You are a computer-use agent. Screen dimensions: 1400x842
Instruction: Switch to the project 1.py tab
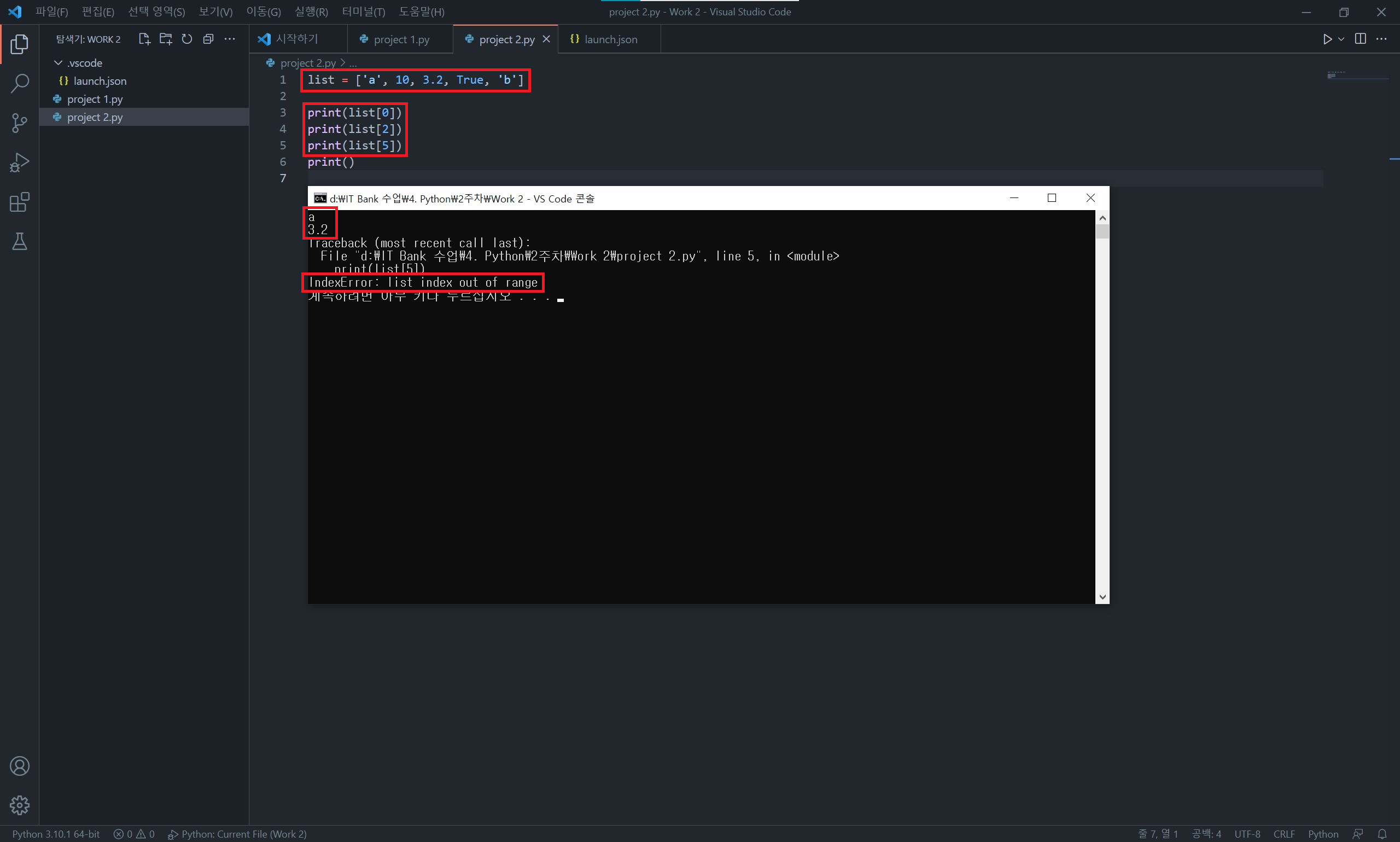point(401,39)
